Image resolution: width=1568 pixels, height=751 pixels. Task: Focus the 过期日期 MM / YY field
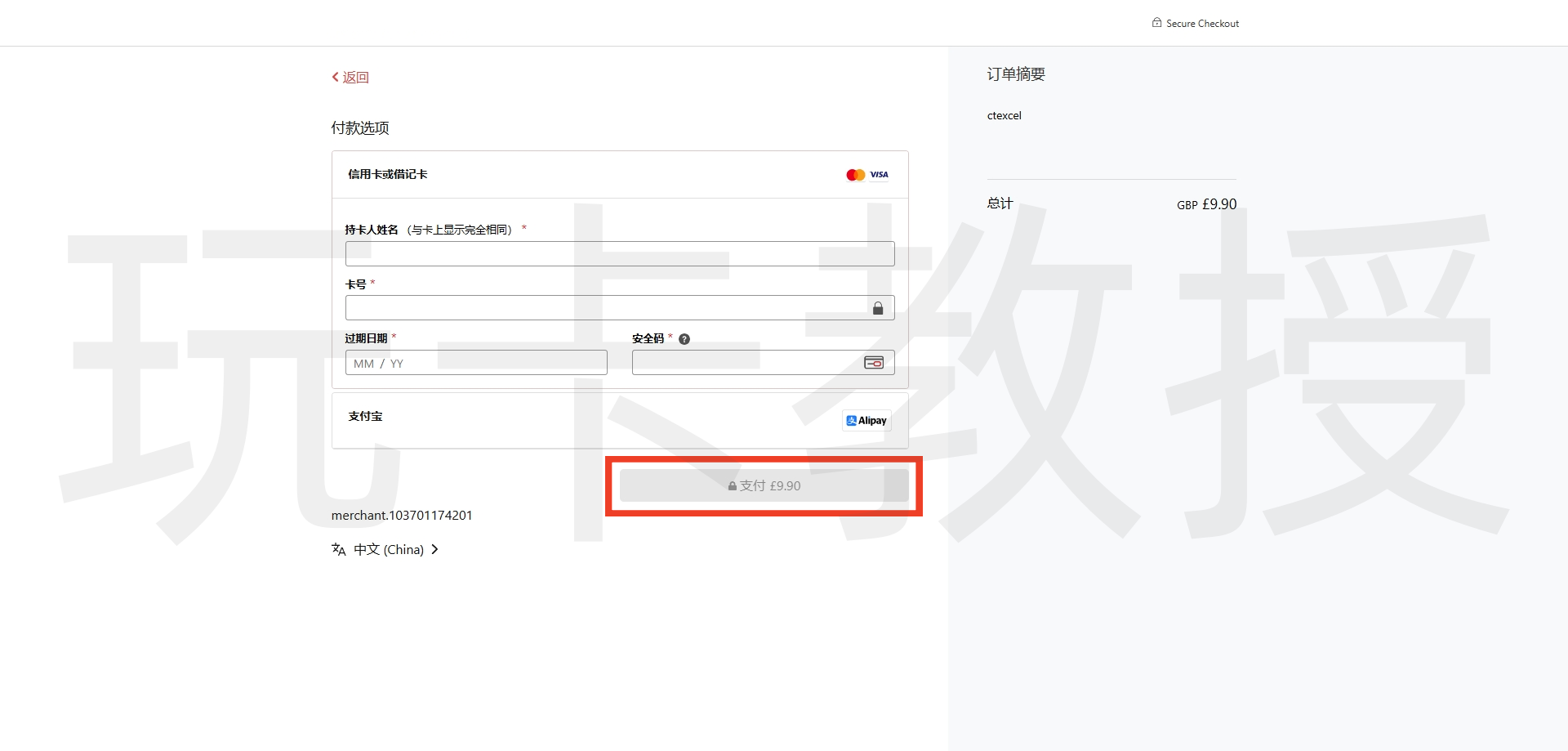click(476, 363)
